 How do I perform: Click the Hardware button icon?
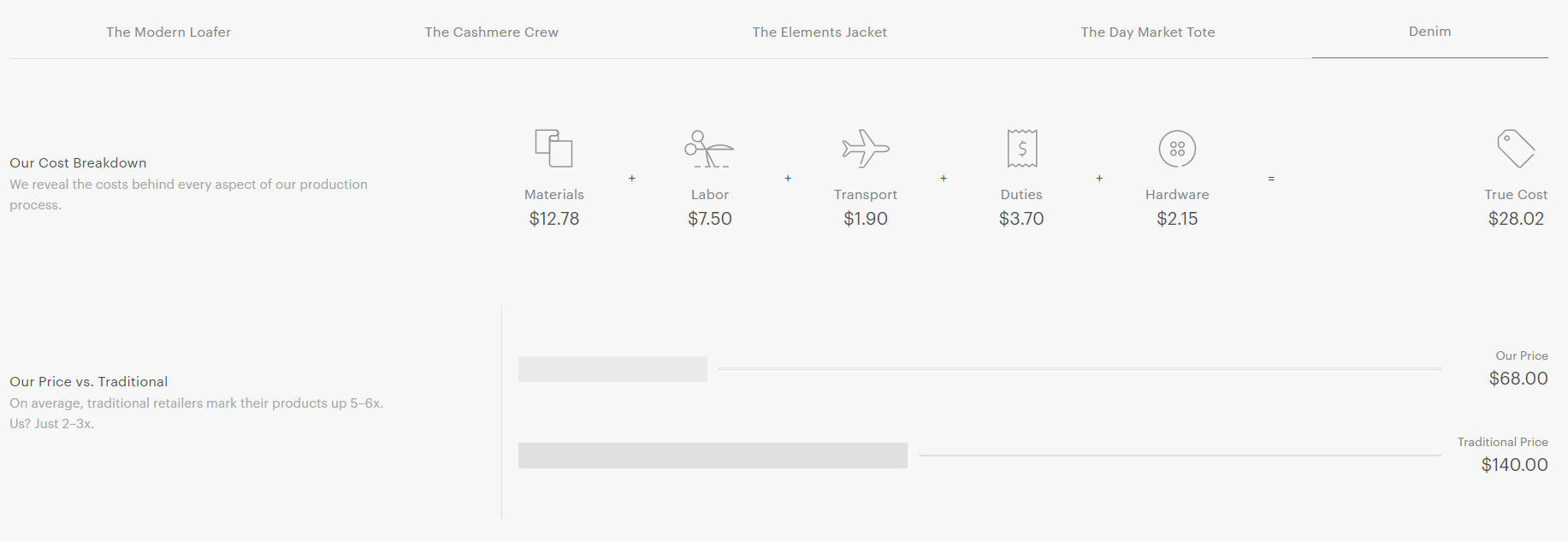point(1177,148)
